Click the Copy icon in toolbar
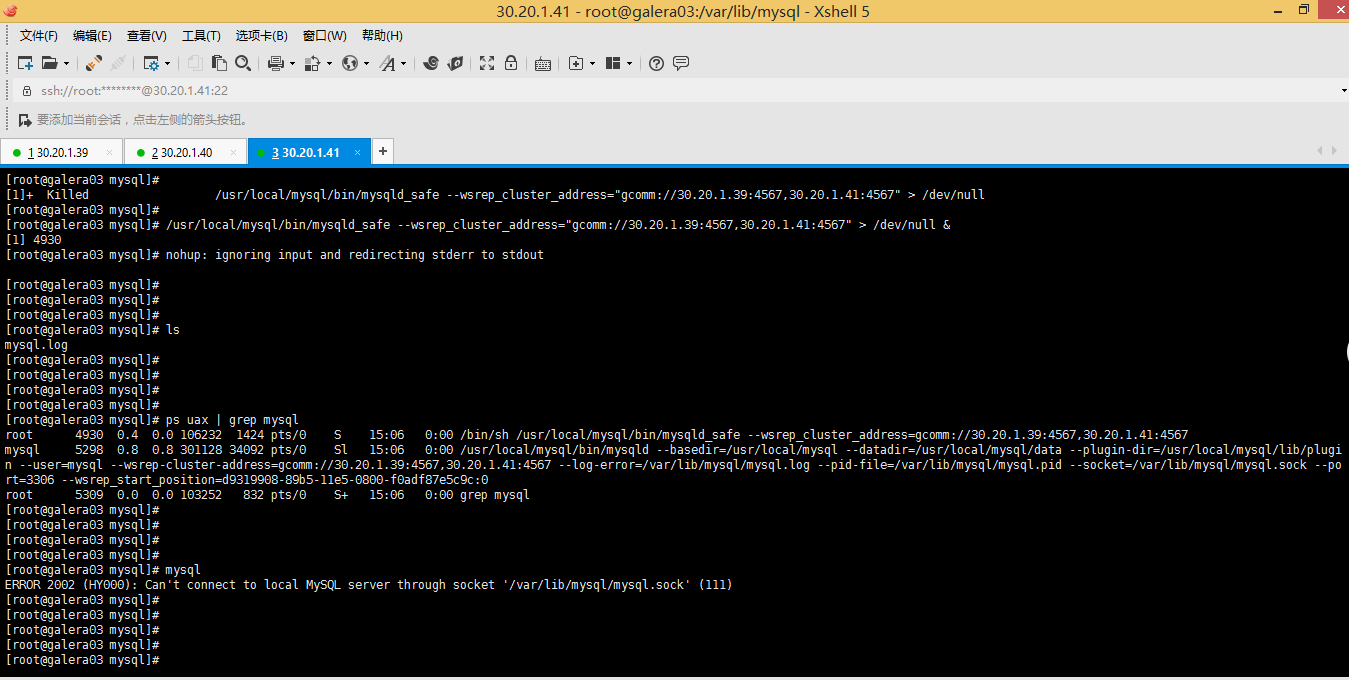The height and width of the screenshot is (680, 1349). (196, 63)
